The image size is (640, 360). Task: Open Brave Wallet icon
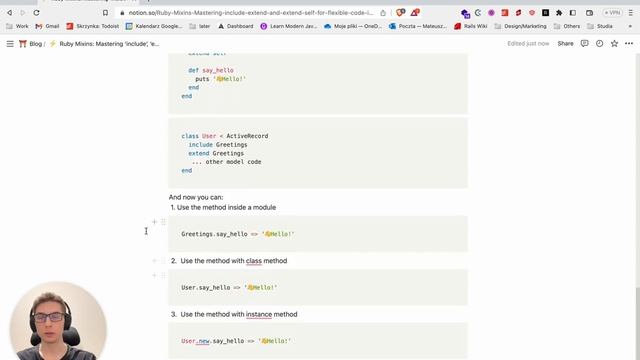point(589,13)
